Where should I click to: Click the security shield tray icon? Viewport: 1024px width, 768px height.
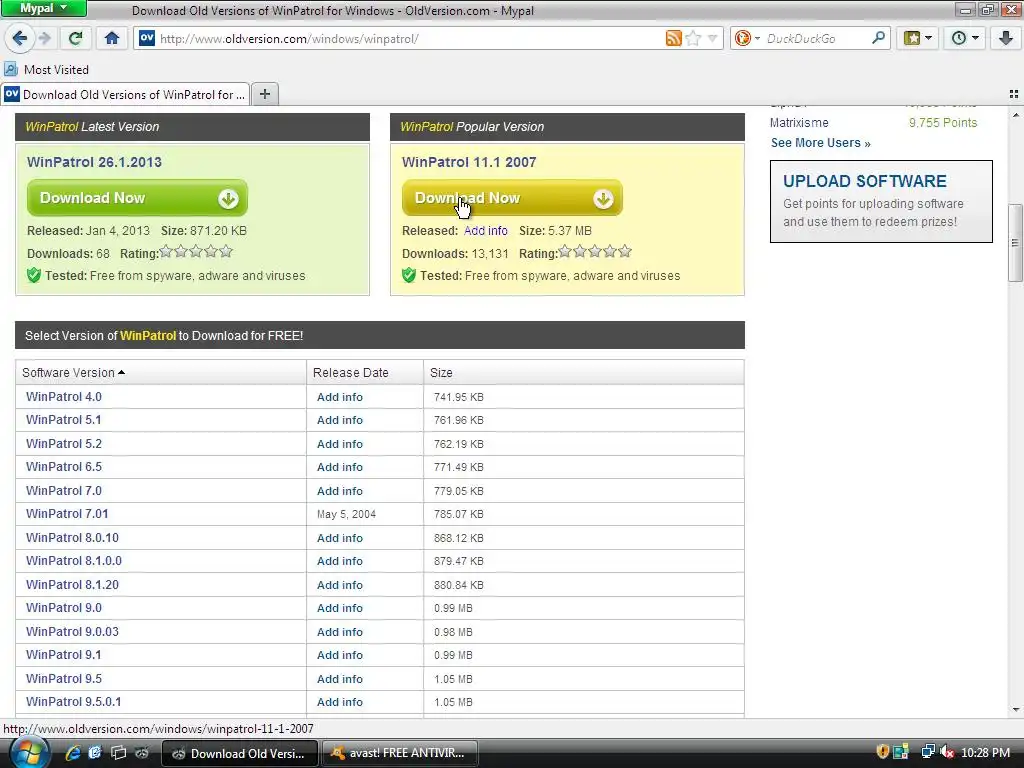coord(882,752)
